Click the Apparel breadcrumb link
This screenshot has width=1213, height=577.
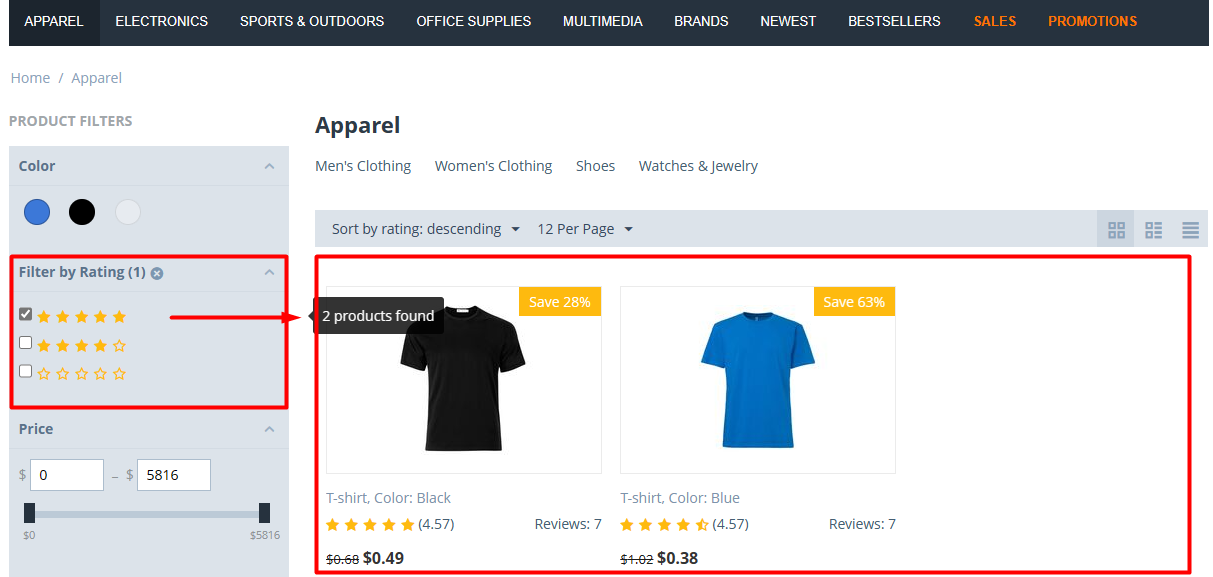tap(97, 78)
